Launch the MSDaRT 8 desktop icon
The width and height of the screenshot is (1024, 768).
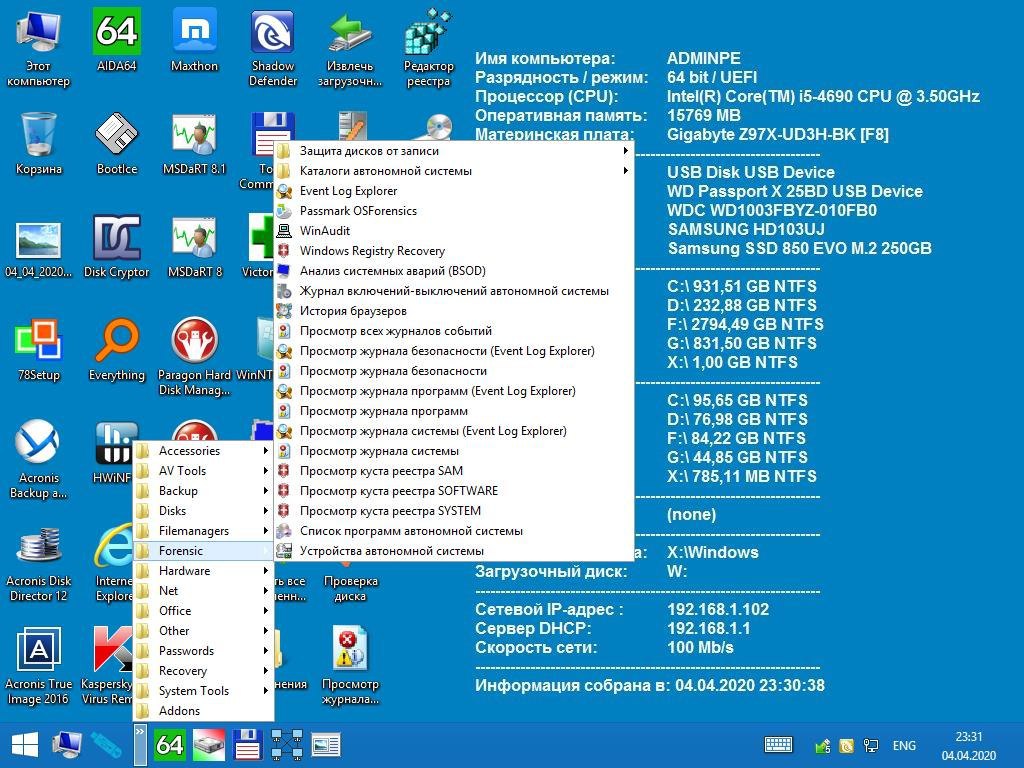194,246
